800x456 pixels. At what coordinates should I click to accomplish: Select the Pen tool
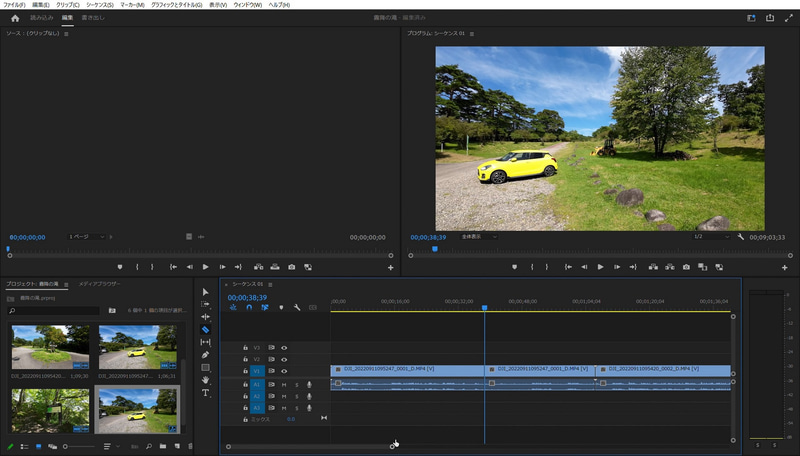[205, 355]
